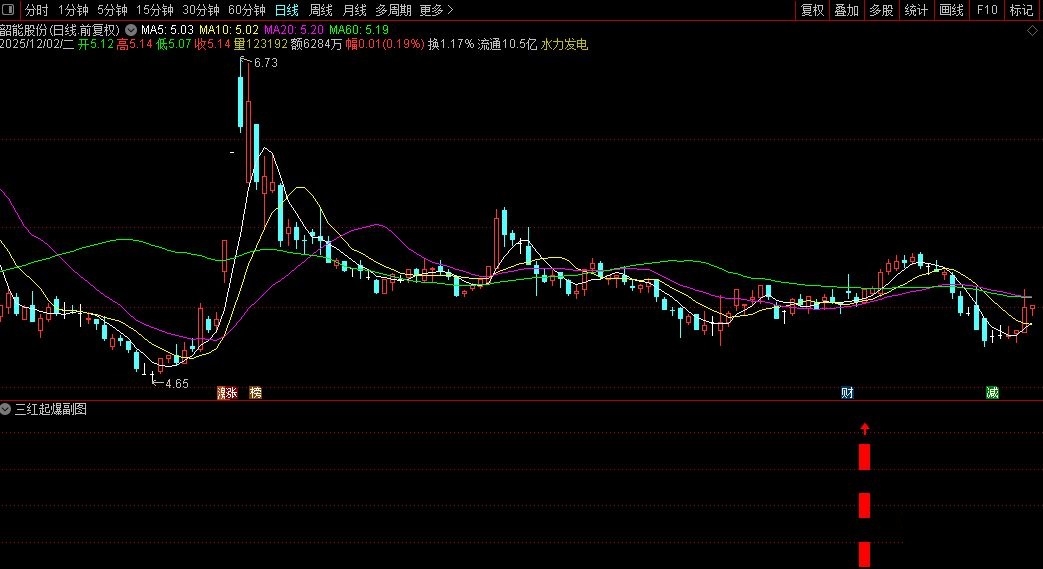Click the 额6284万 amount value
This screenshot has width=1043, height=569.
coord(317,45)
